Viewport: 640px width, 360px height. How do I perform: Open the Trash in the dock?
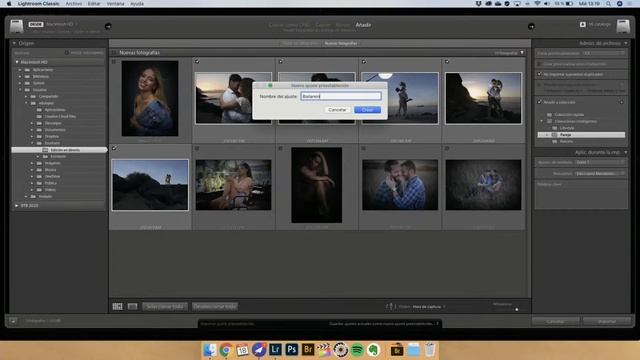pyautogui.click(x=429, y=350)
